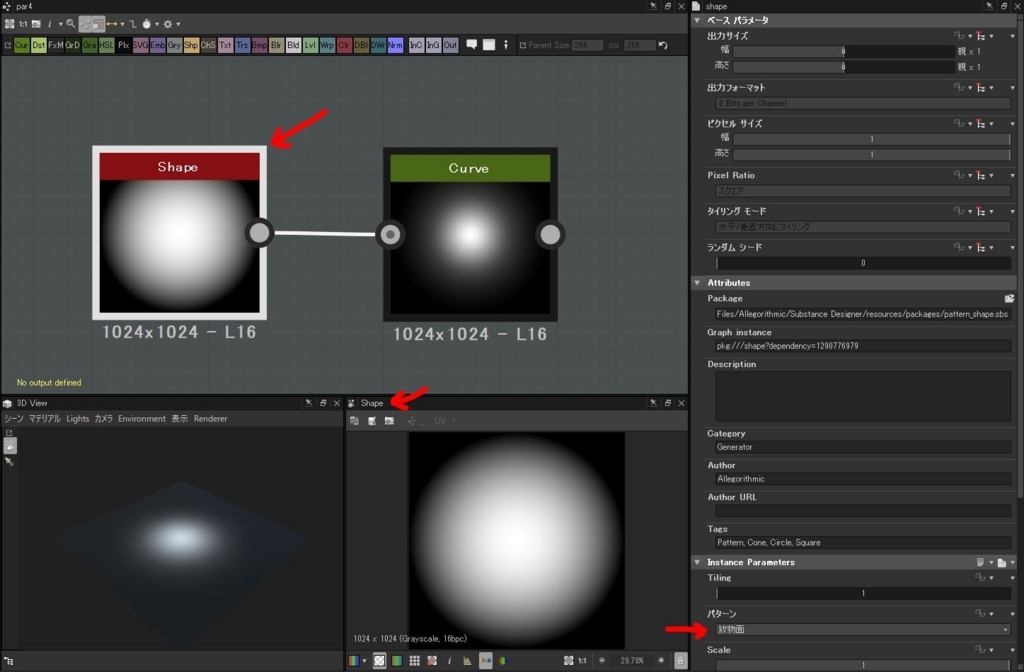The image size is (1024, 672).
Task: Toggle the zoom lock in 2D view
Action: (680, 661)
